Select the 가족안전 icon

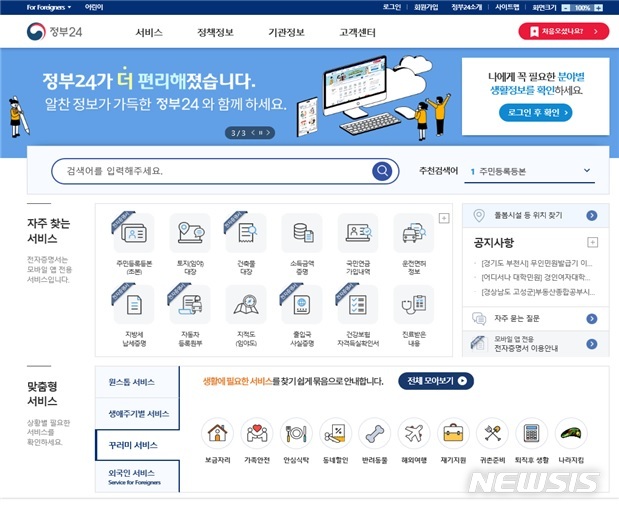click(257, 433)
